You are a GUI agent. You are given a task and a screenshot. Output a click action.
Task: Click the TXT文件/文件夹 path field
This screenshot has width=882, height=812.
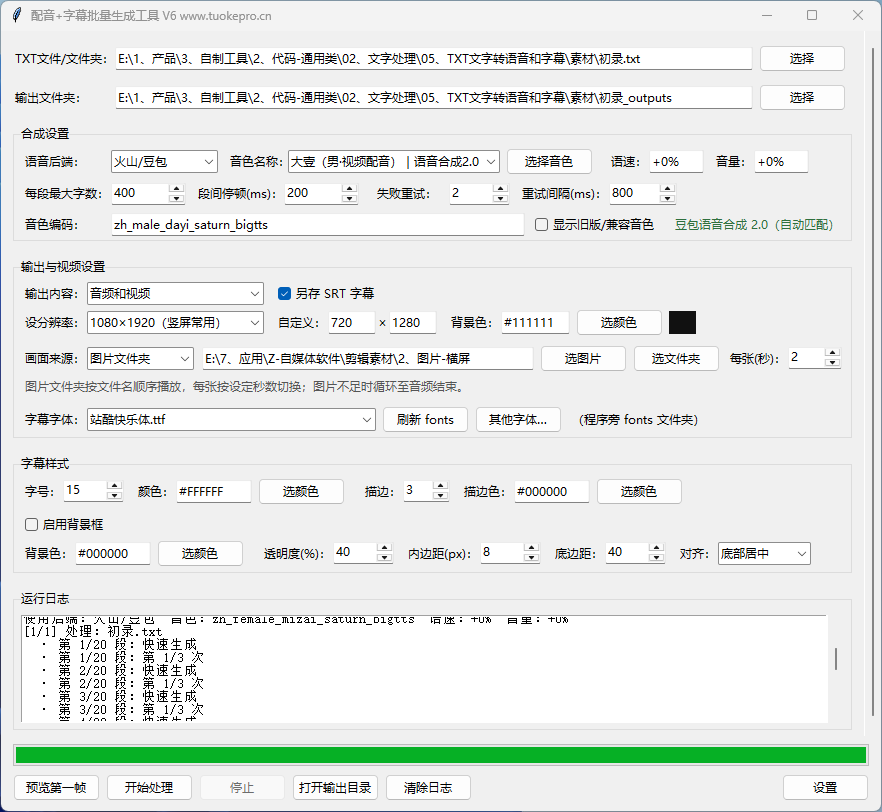click(x=434, y=58)
